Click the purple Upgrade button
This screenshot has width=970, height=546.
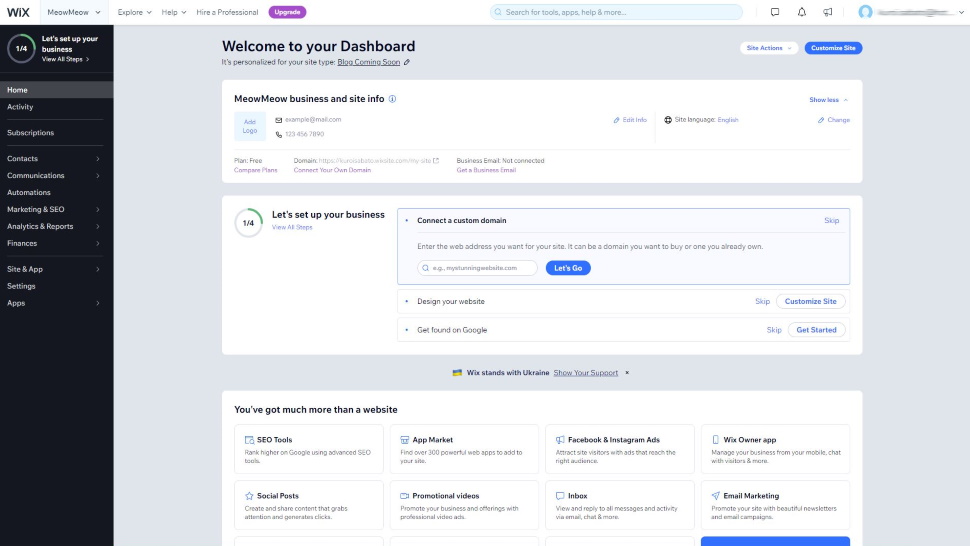[x=287, y=12]
